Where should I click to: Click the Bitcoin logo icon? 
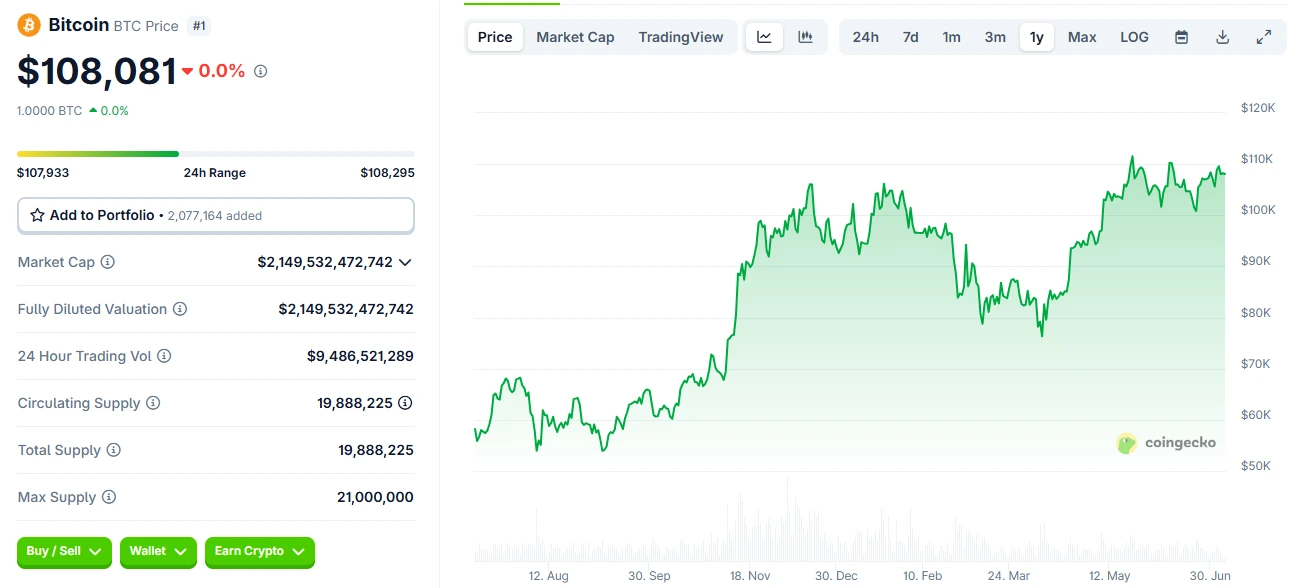coord(28,25)
